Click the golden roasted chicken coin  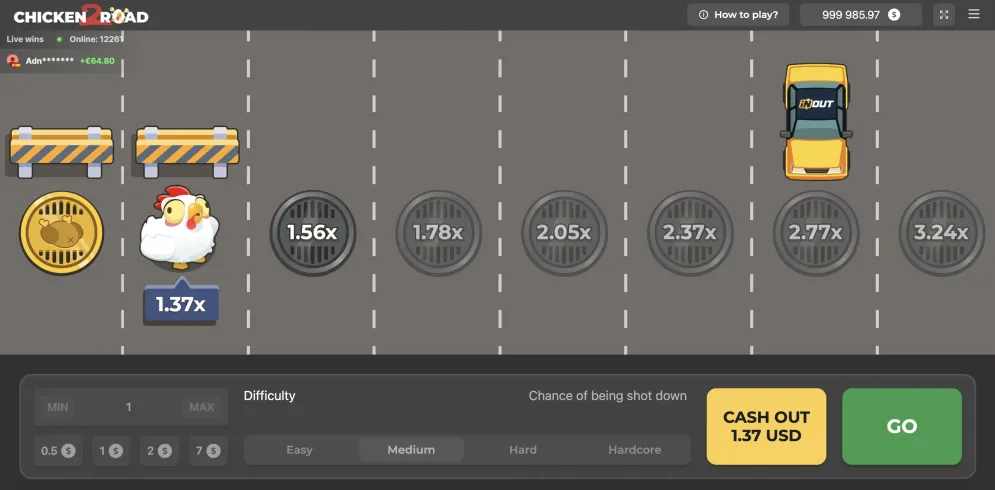point(62,233)
